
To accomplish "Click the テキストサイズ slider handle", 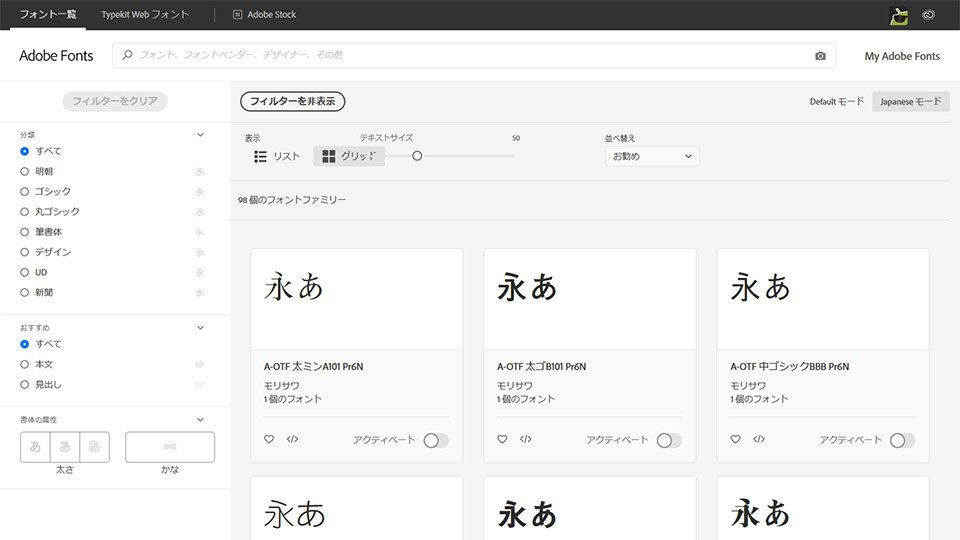I will (x=417, y=156).
